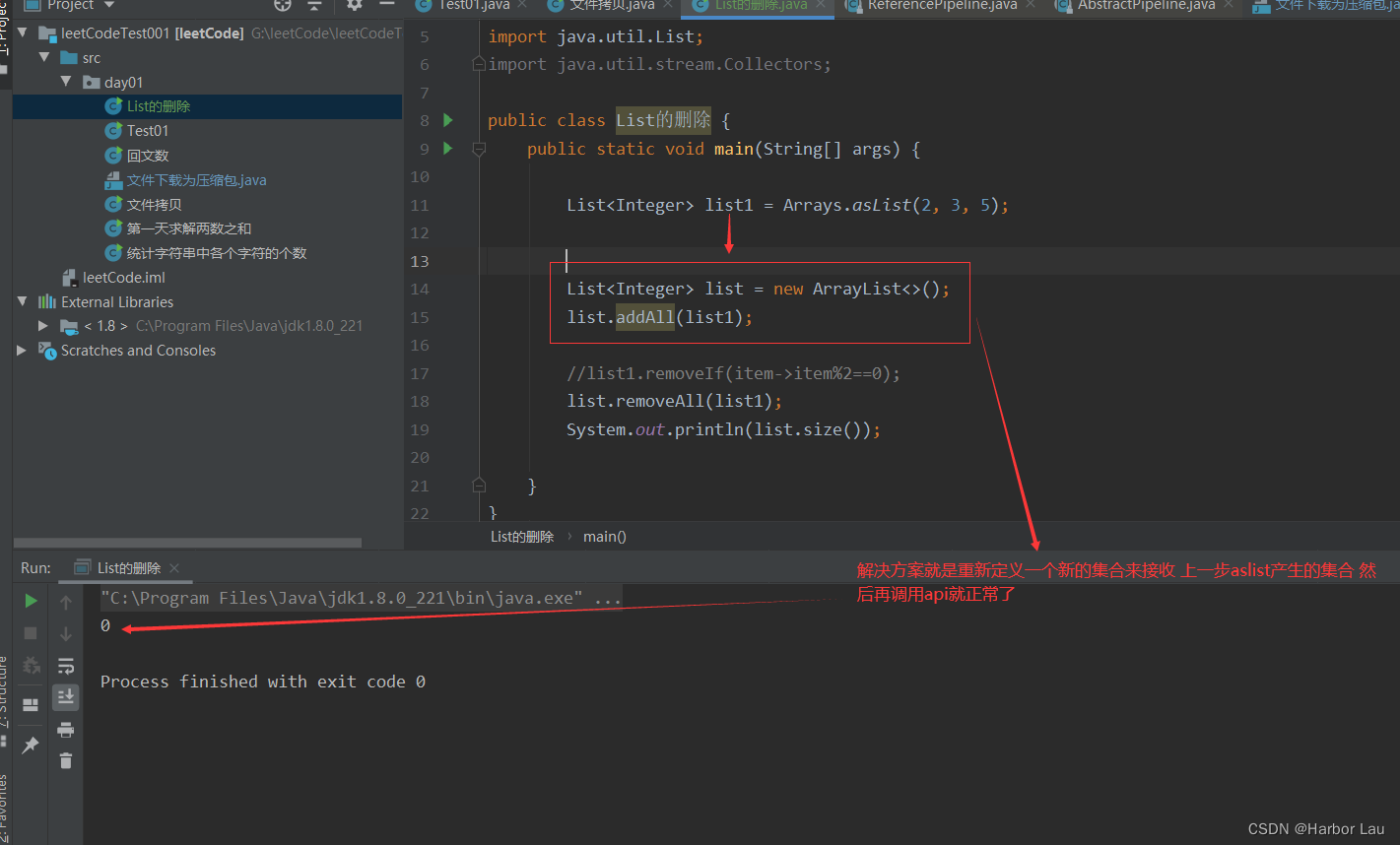The image size is (1400, 845).
Task: Collapse the leetCodeTest001 project node
Action: (24, 33)
